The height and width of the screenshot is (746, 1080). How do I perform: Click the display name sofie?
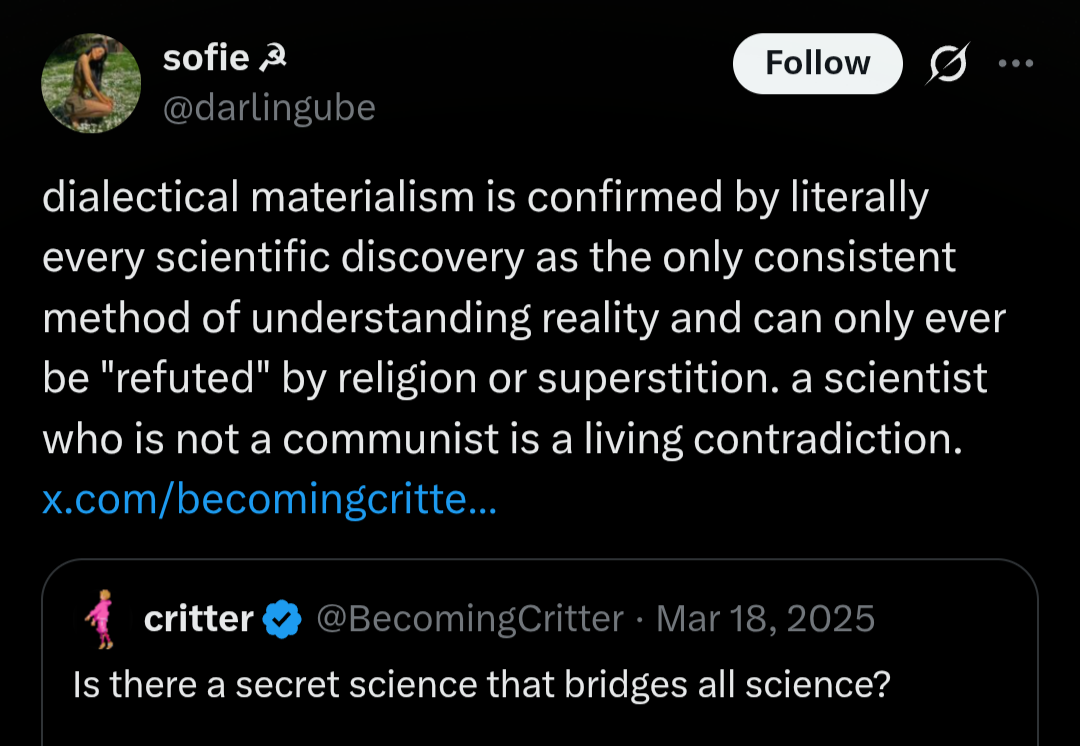[x=205, y=58]
